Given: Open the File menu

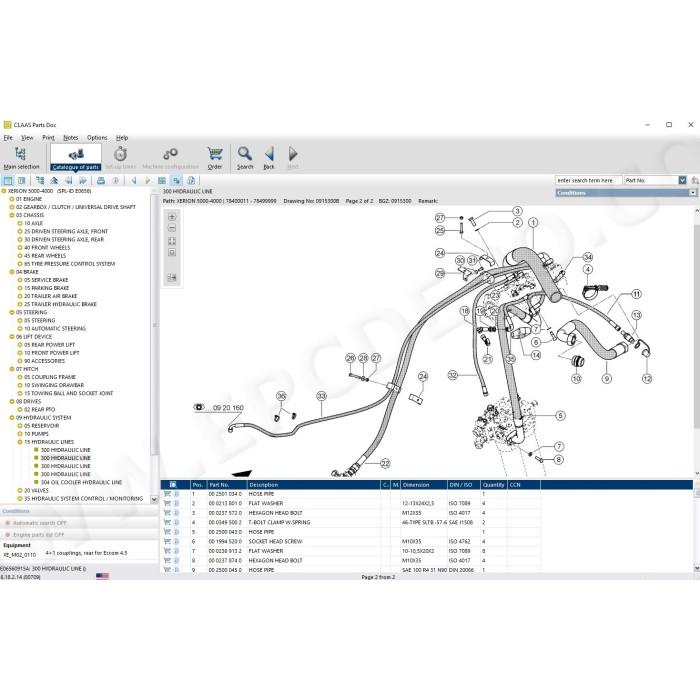Looking at the screenshot, I should pyautogui.click(x=8, y=138).
